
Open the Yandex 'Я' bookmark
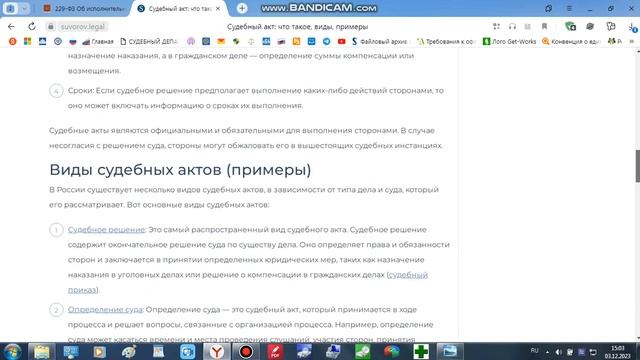(x=13, y=41)
